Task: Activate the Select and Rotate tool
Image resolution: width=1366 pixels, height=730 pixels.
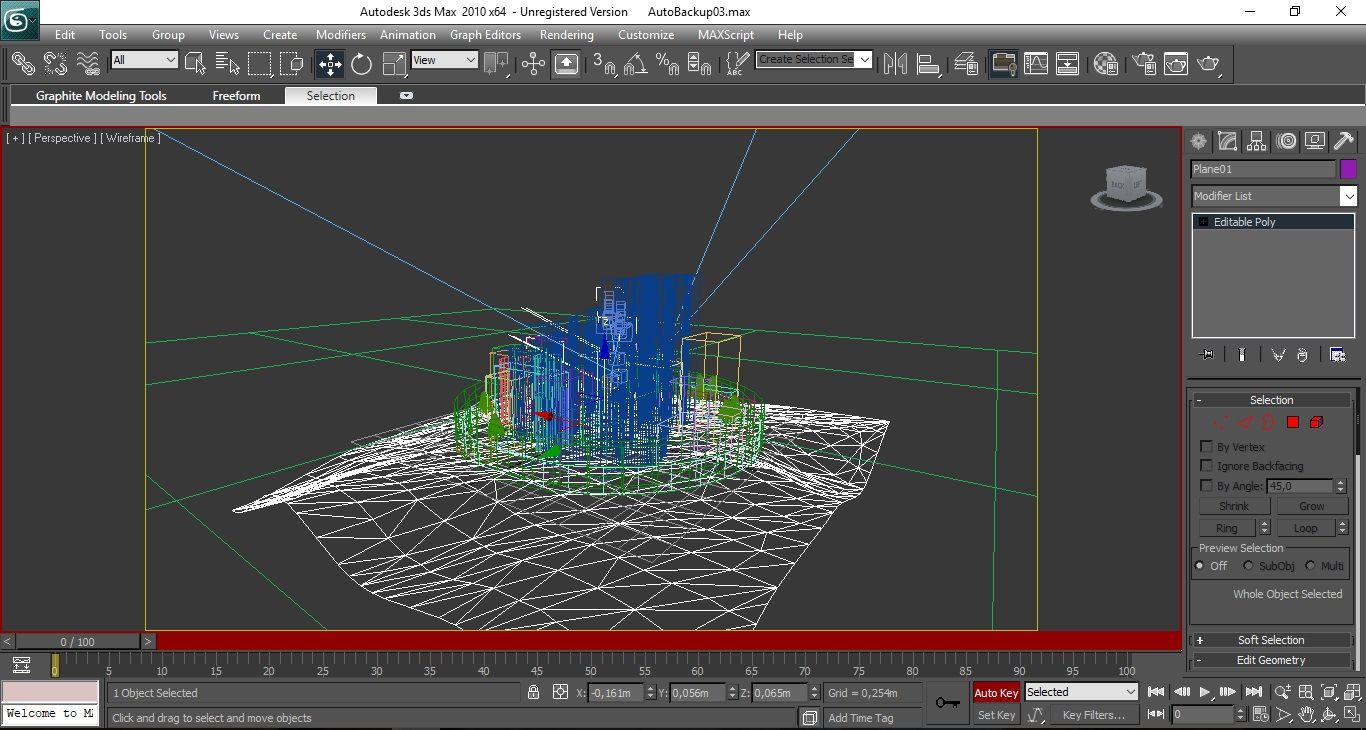Action: click(361, 64)
